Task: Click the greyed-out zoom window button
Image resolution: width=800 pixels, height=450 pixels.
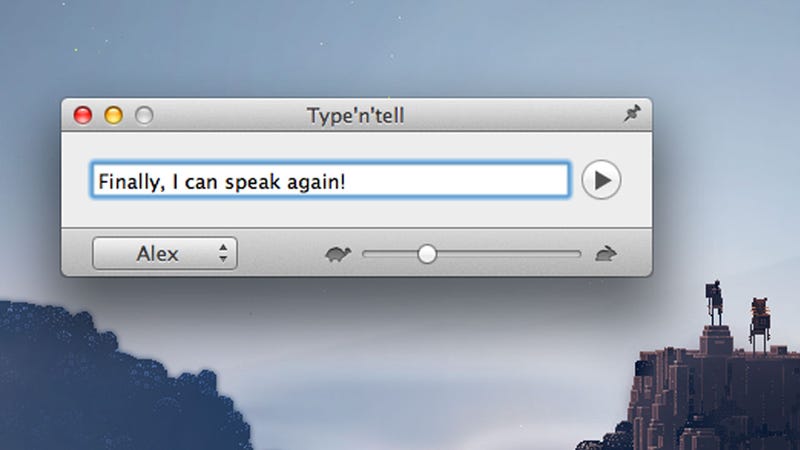Action: (144, 115)
